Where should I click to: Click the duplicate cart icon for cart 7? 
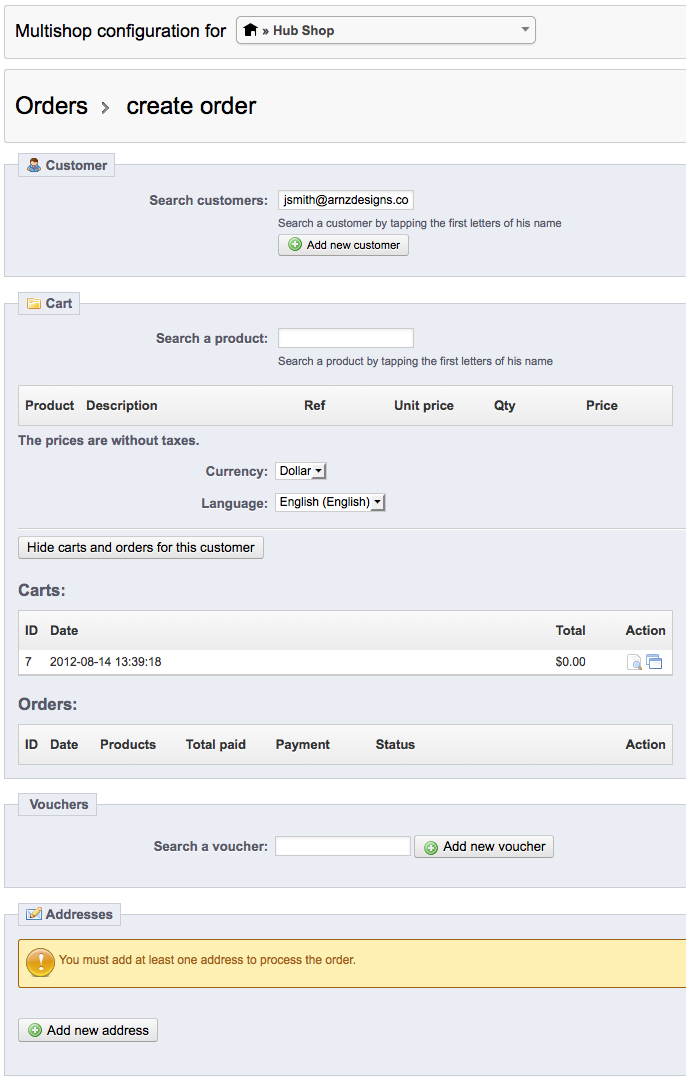654,661
